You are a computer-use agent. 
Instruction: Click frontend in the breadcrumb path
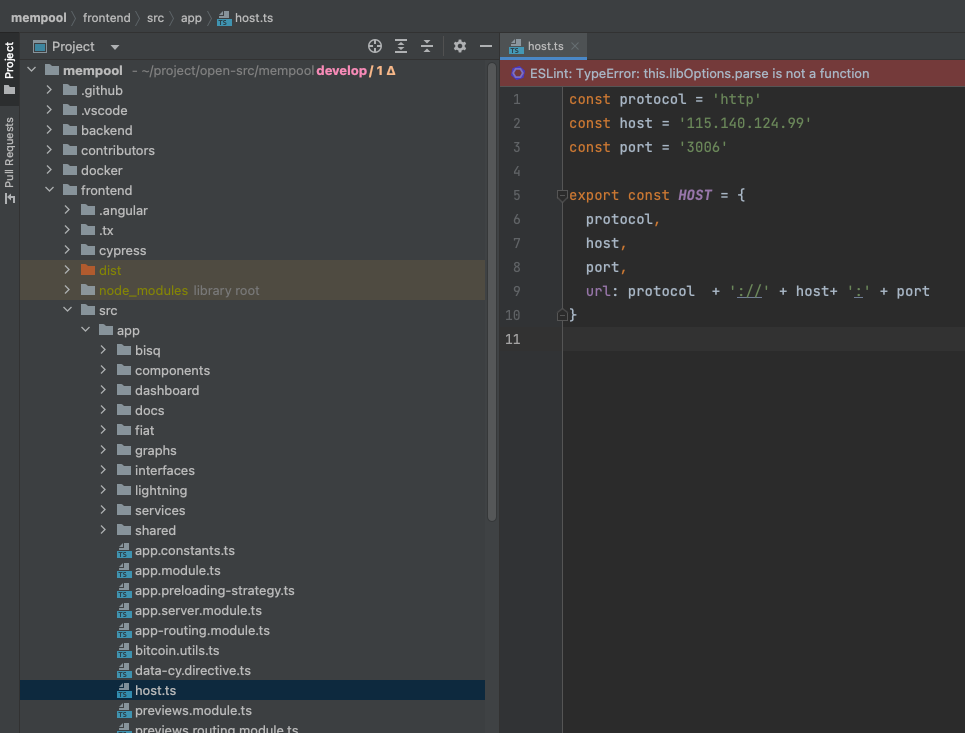106,18
